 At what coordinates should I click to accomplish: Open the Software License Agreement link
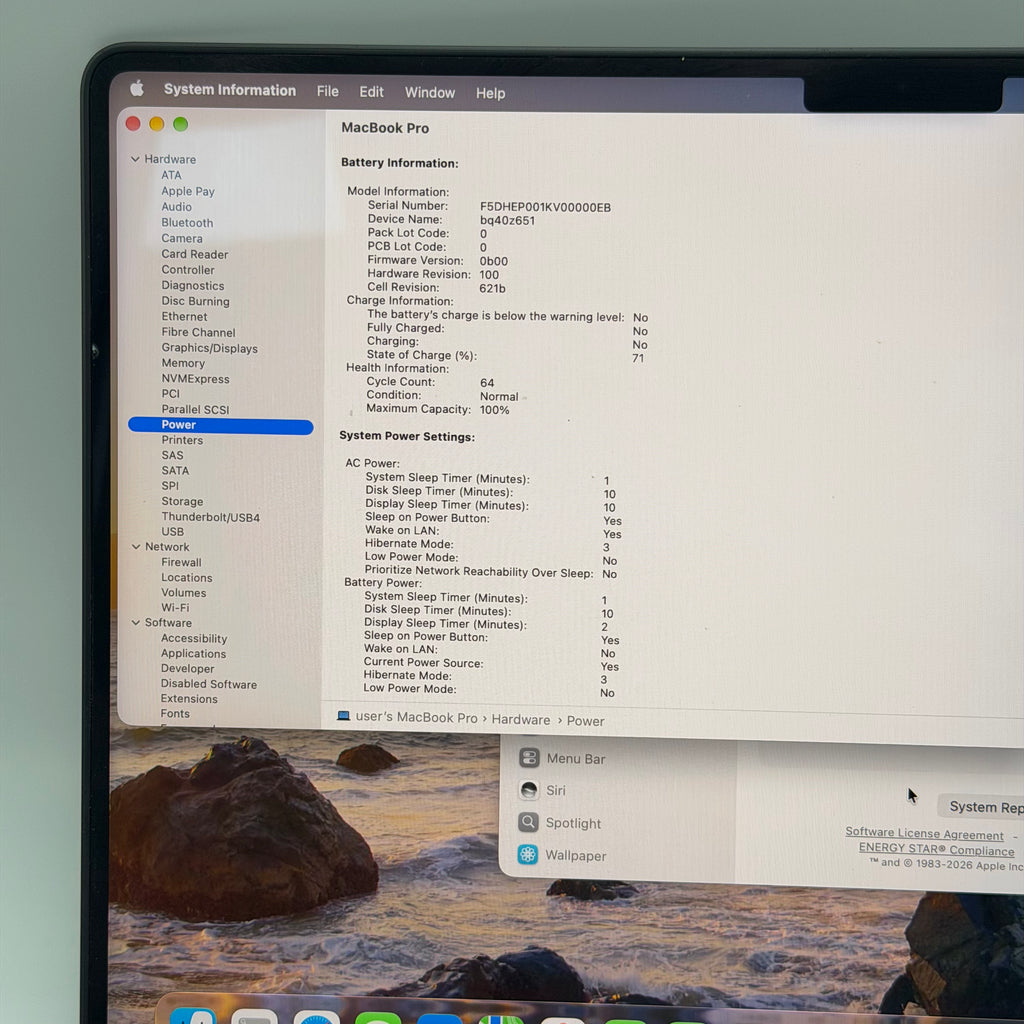pos(924,833)
